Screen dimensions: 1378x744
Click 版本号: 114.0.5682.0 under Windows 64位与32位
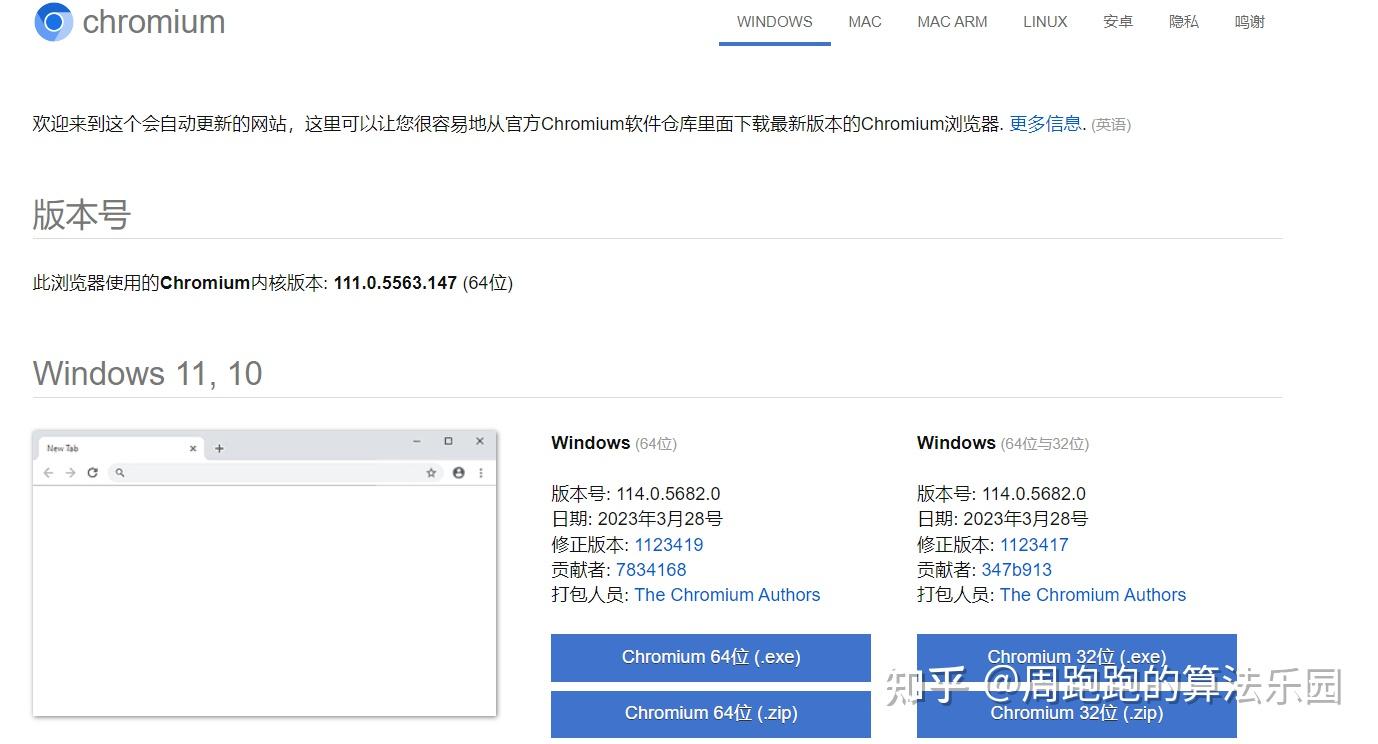[1002, 494]
